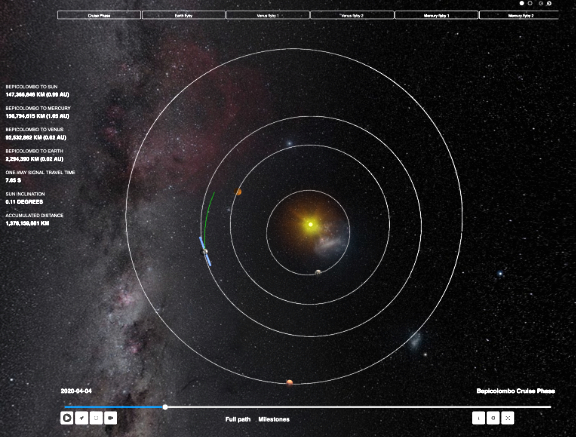The width and height of the screenshot is (576, 437).
Task: Open the info button at bottom right
Action: click(x=478, y=418)
